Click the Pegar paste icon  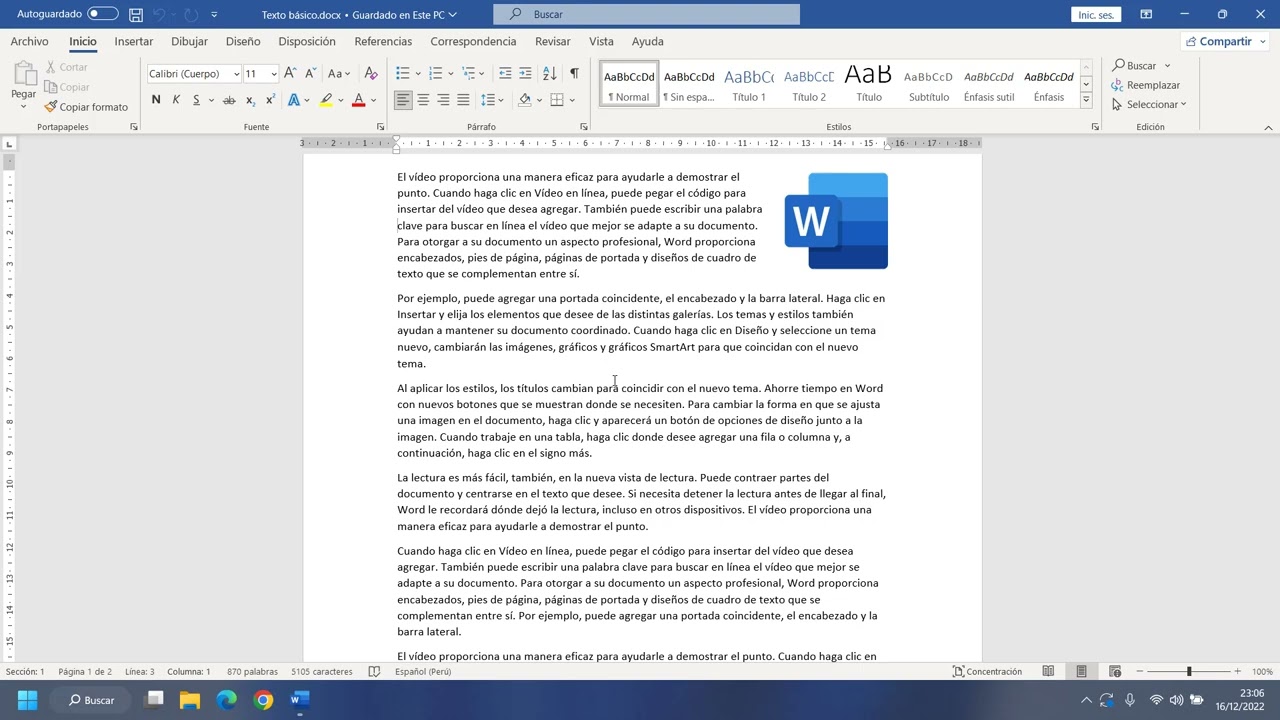(23, 73)
